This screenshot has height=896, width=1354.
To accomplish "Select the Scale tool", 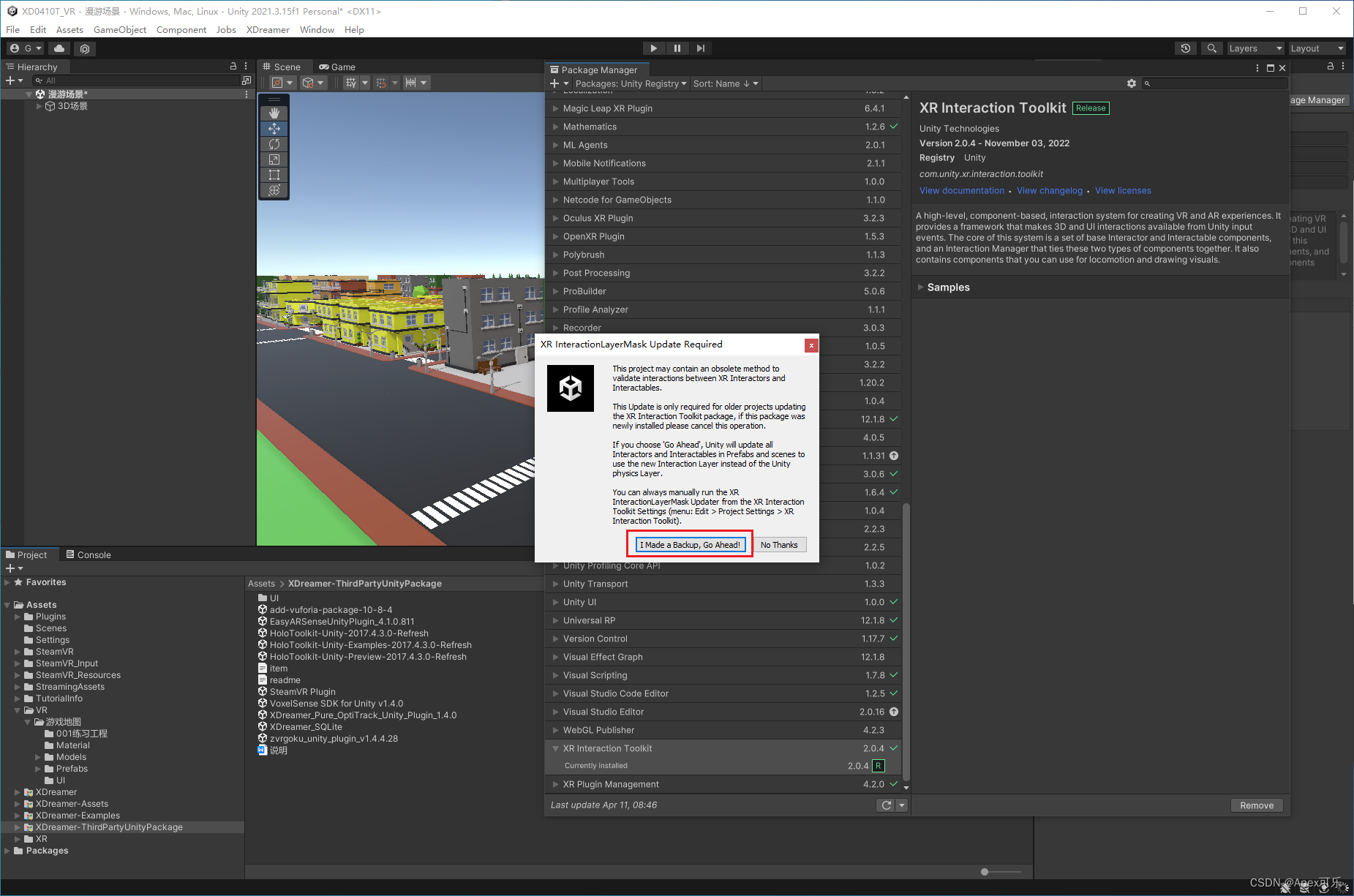I will click(x=274, y=159).
